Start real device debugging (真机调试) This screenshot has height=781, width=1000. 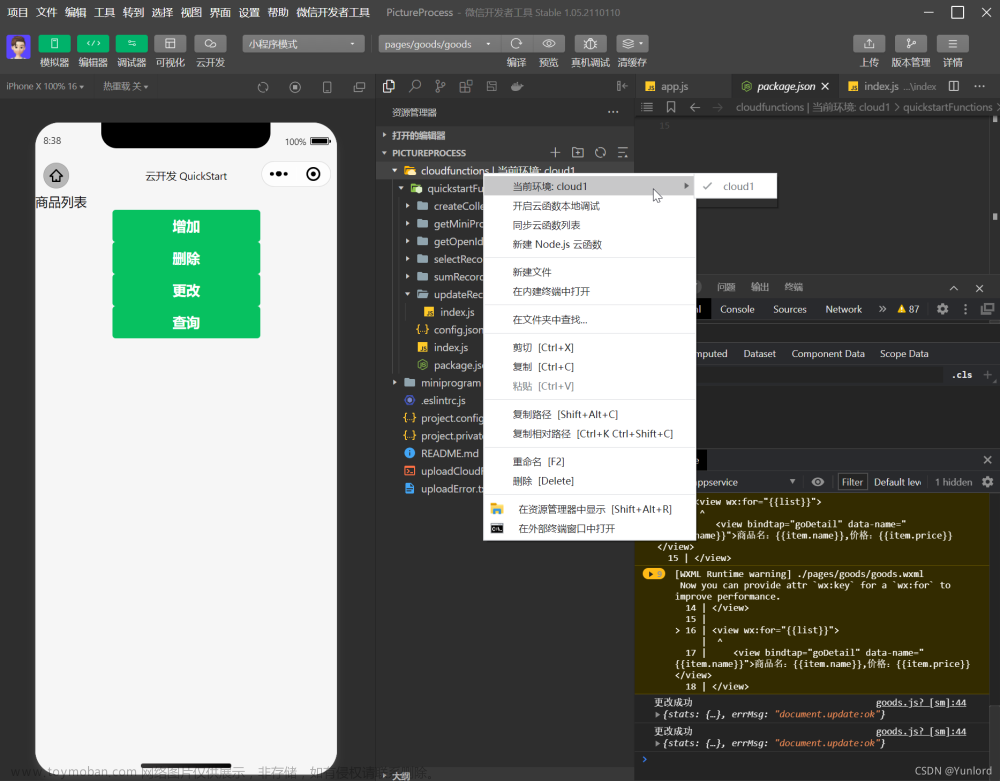(590, 43)
